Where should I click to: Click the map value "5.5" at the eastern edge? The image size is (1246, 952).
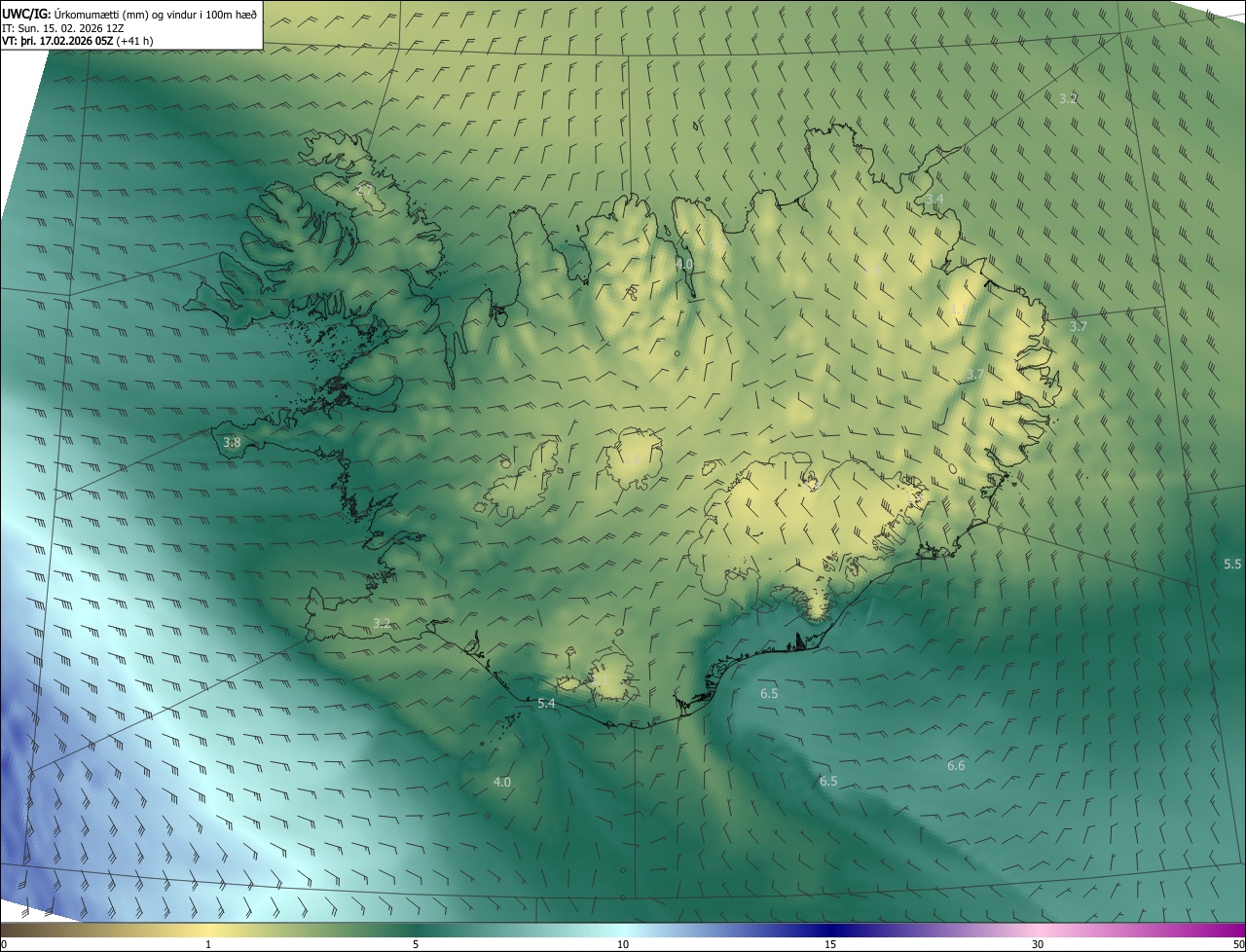(x=1232, y=564)
